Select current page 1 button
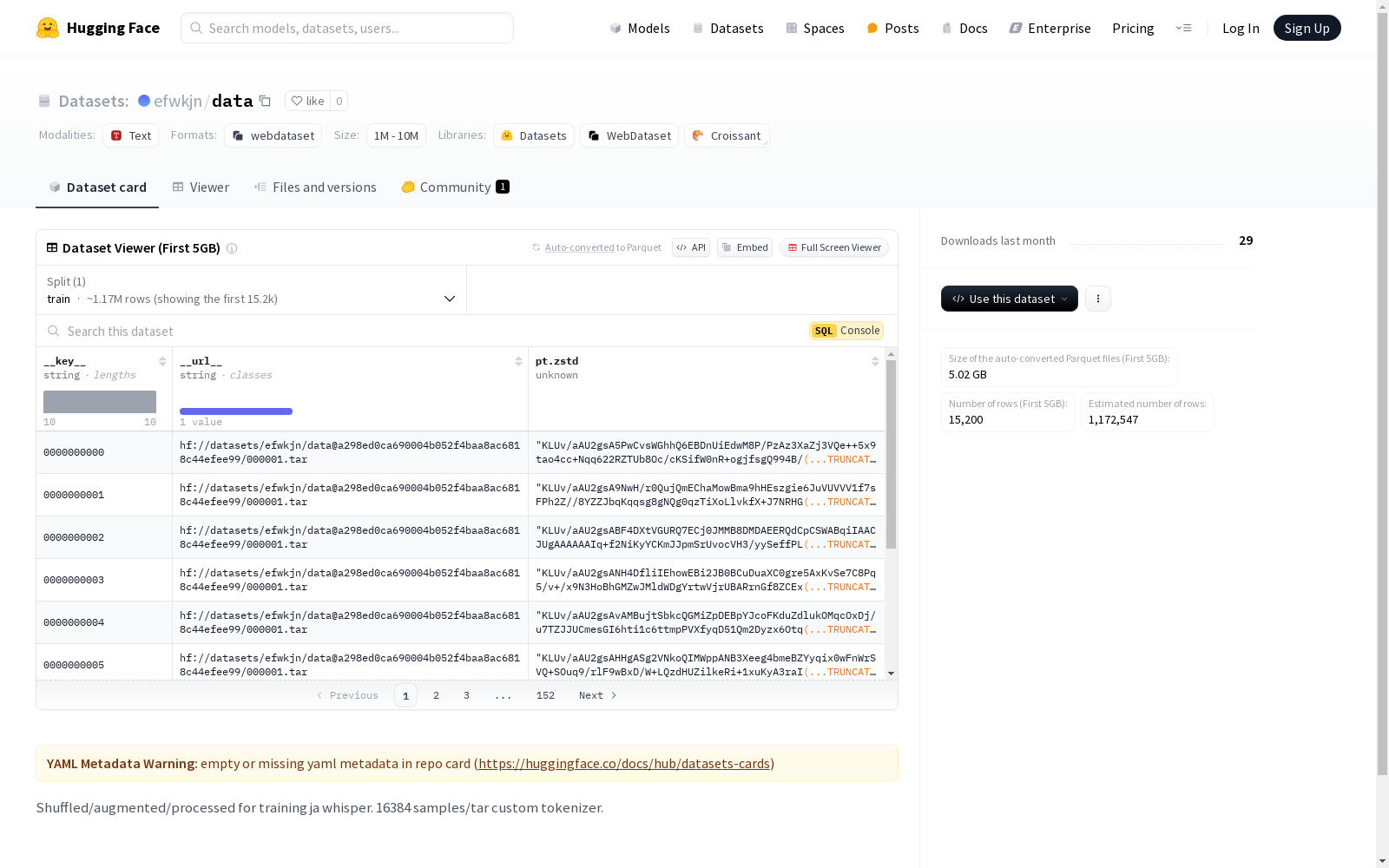 [x=405, y=695]
